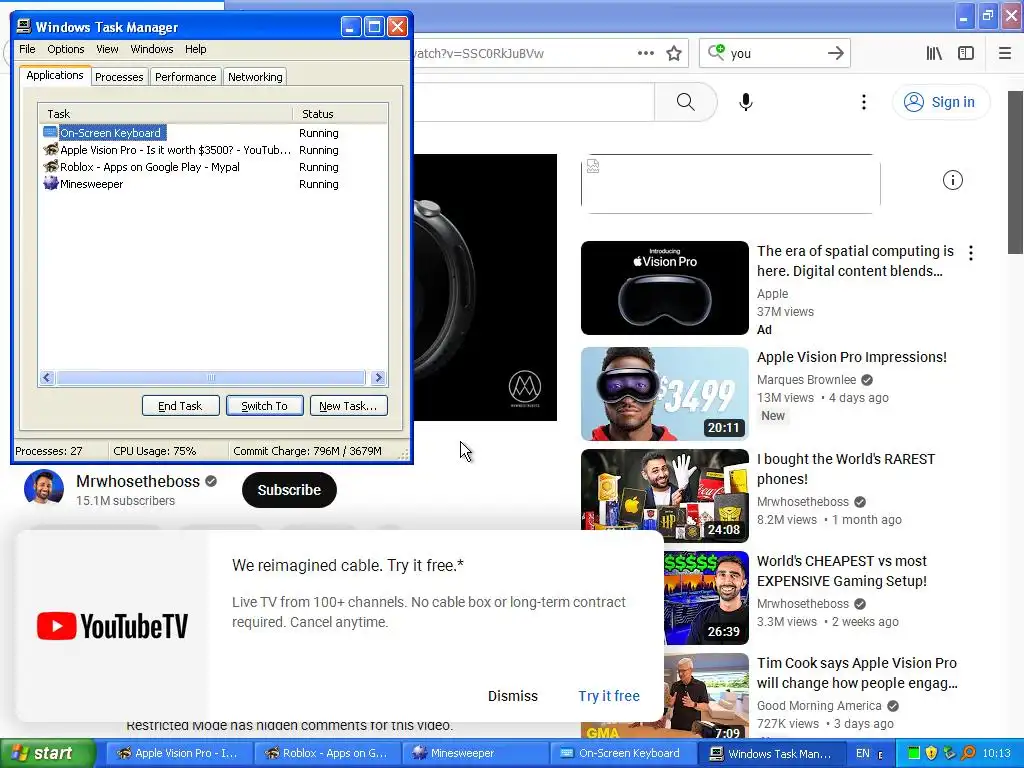
Task: Open the Help menu in Task Manager
Action: (x=195, y=49)
